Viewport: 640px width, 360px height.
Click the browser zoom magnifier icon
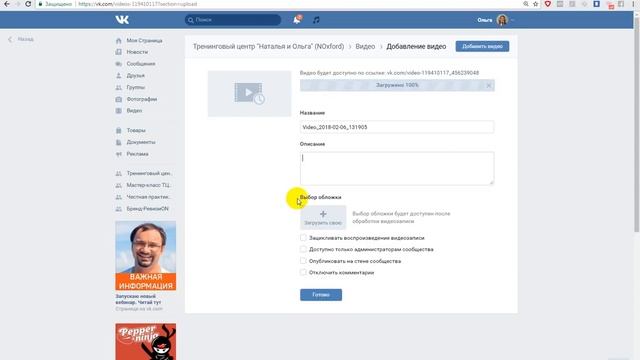pos(526,4)
